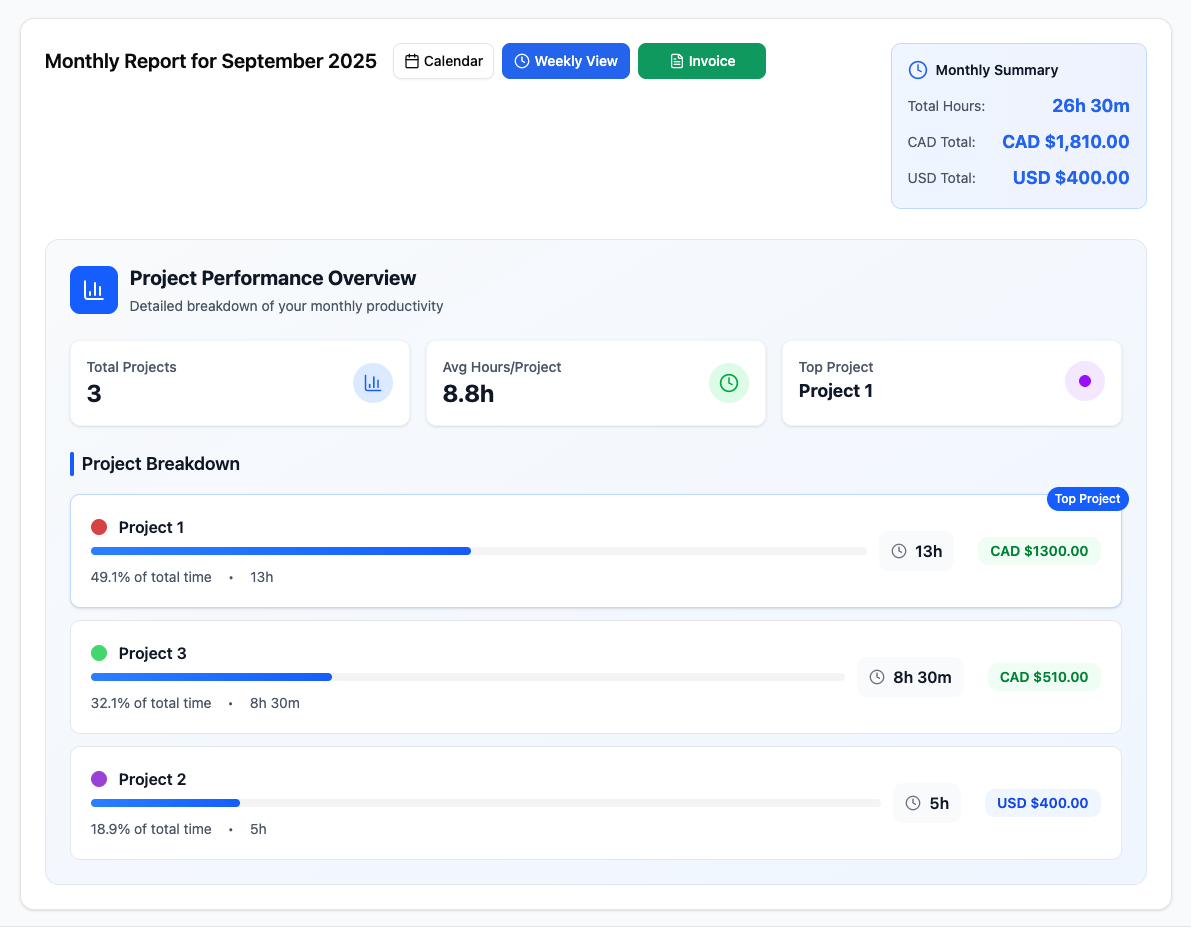The height and width of the screenshot is (931, 1191).
Task: Select the clock icon in Weekly View
Action: (x=520, y=61)
